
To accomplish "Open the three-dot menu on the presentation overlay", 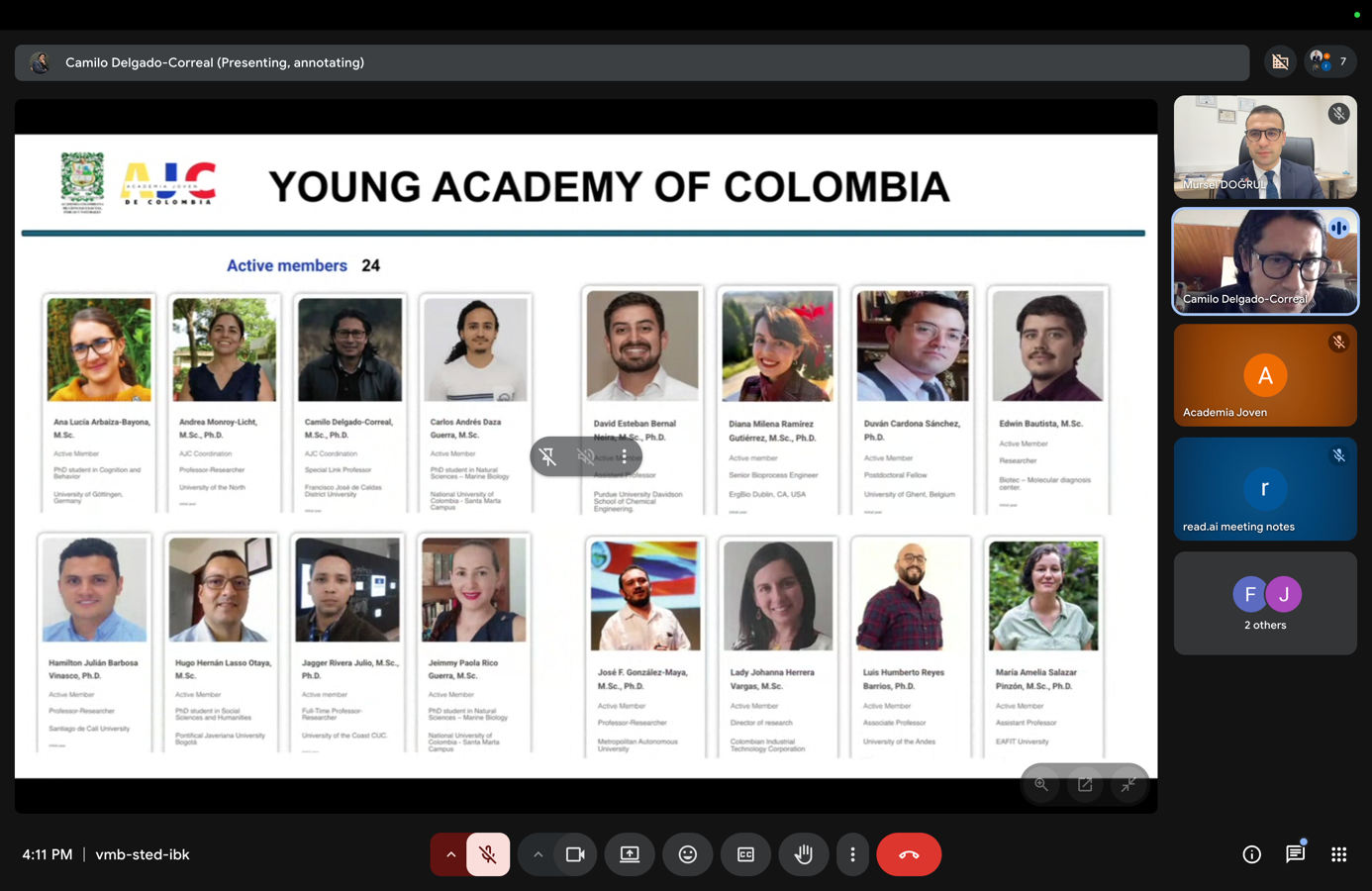I will point(625,456).
